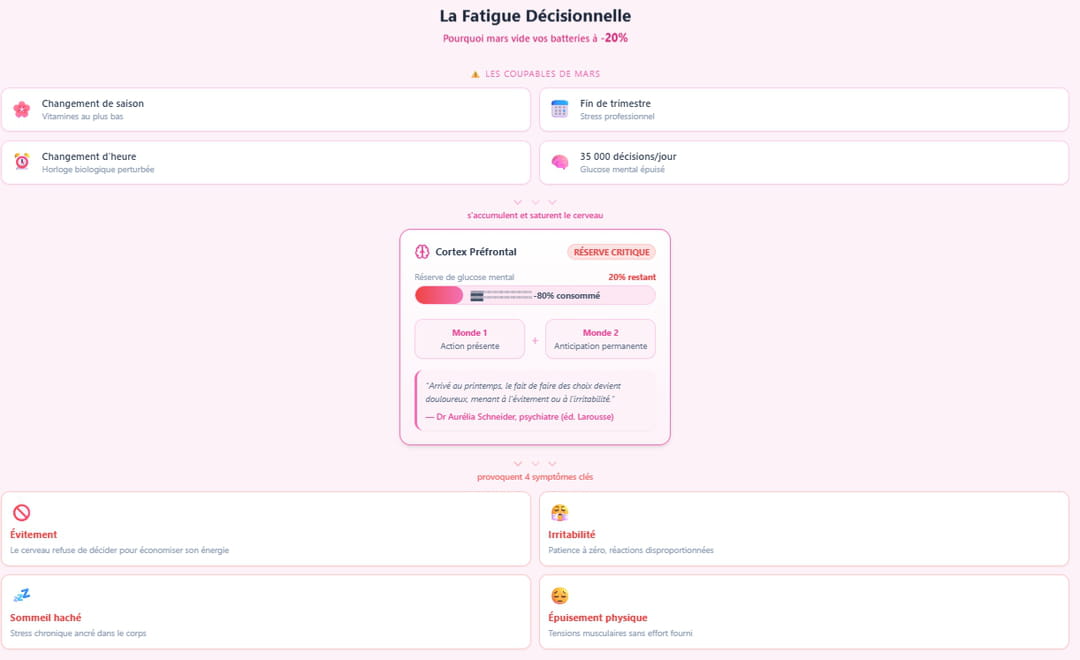This screenshot has width=1080, height=660.
Task: Click the calendar icon for Fin de trimestre
Action: [560, 109]
